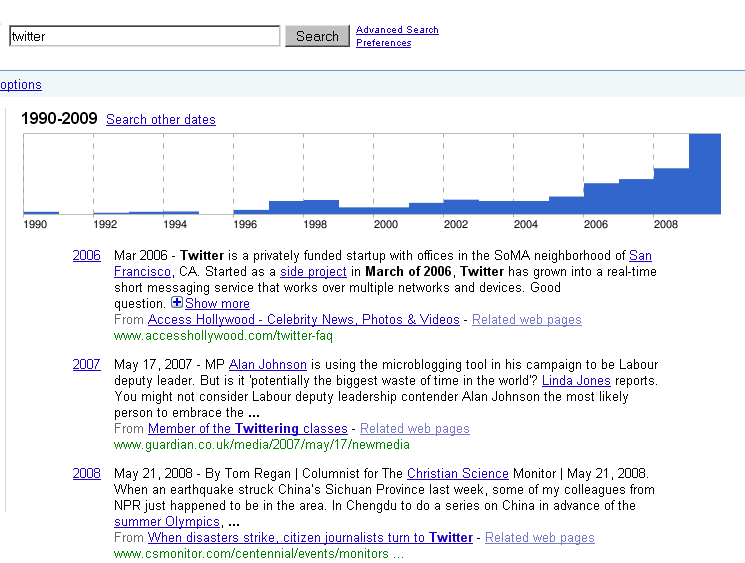Open Related web pages for Guardian result
This screenshot has height=563, width=745.
pyautogui.click(x=415, y=429)
